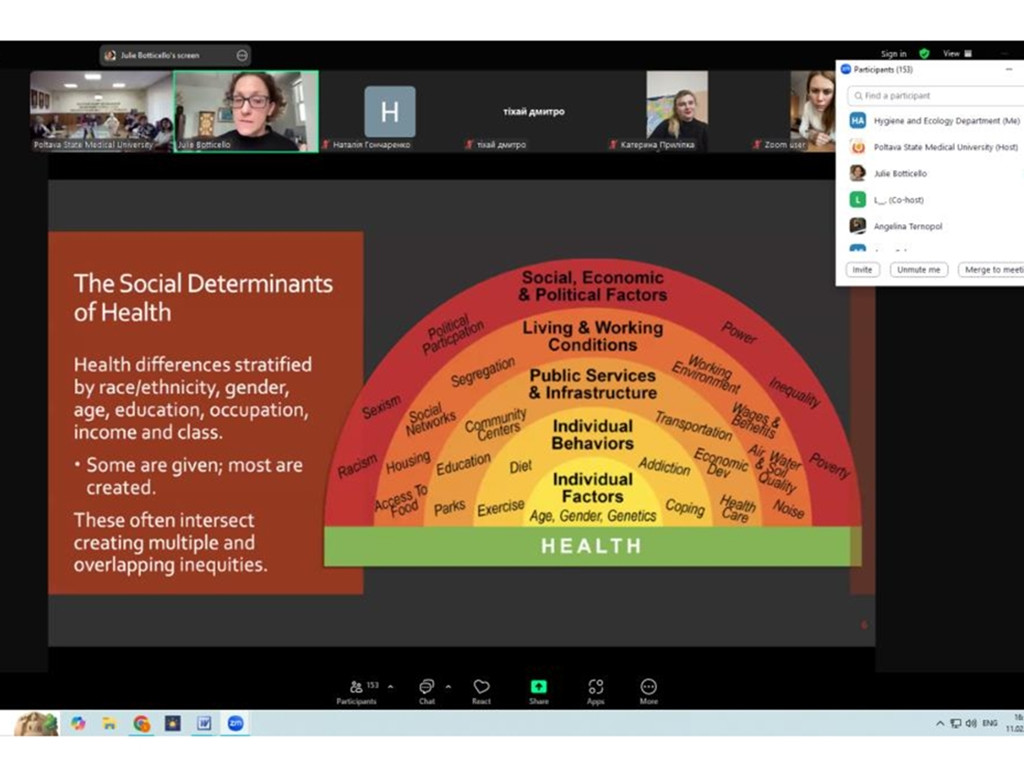Click Social, Economic & Political Factors heading

pyautogui.click(x=592, y=286)
